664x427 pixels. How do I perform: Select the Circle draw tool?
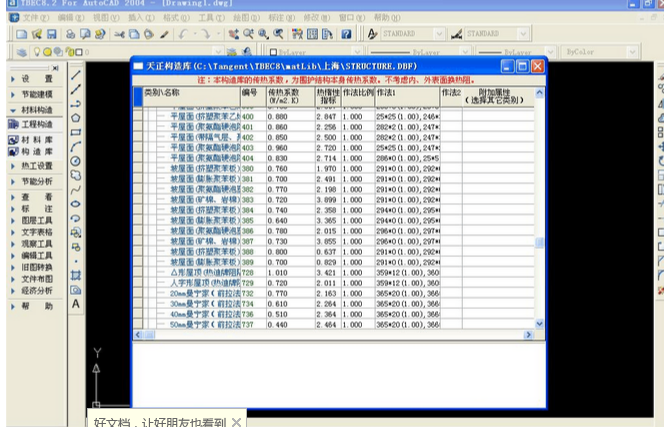75,161
